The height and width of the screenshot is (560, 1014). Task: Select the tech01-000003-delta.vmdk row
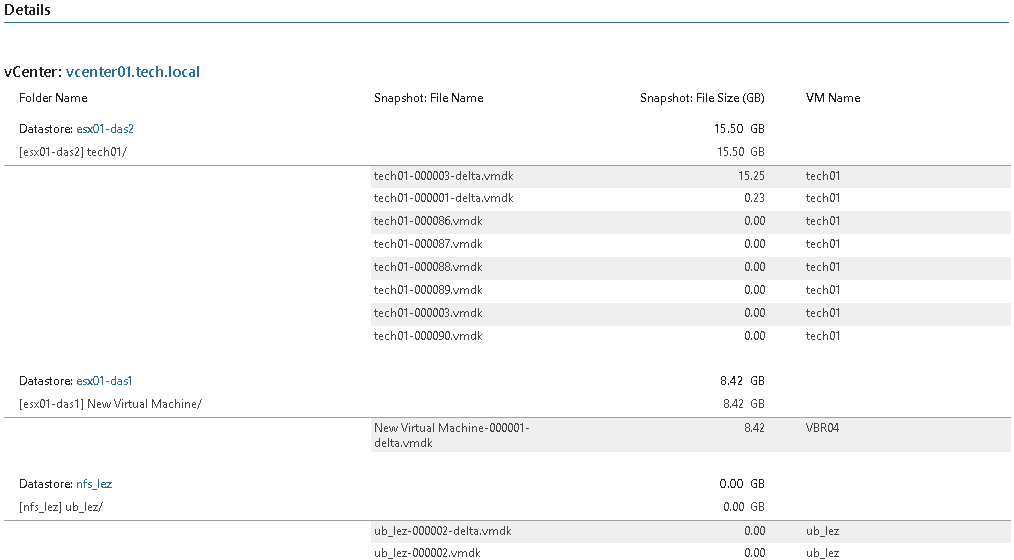[691, 176]
